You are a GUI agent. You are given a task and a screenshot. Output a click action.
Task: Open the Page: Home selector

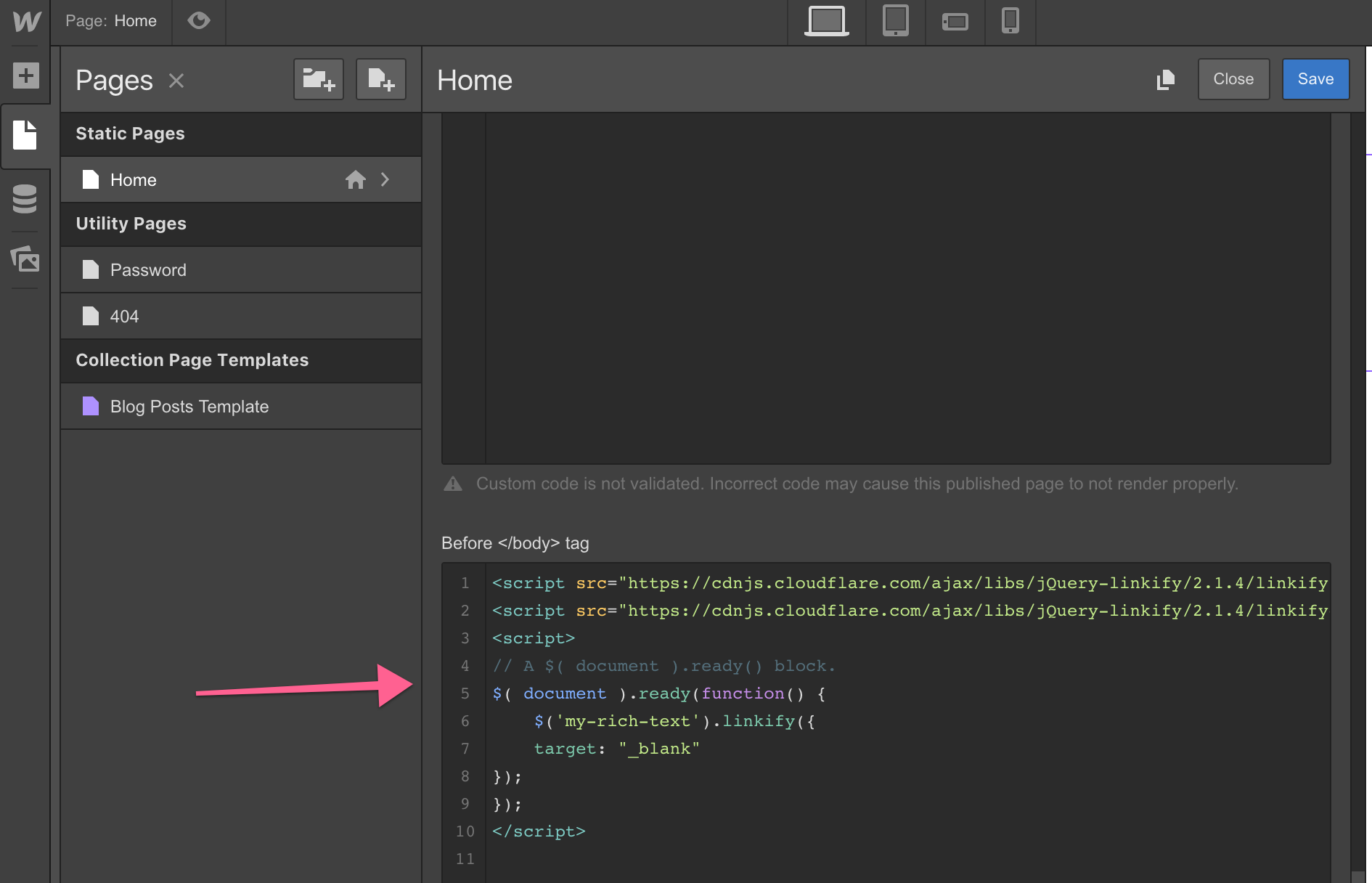click(111, 21)
